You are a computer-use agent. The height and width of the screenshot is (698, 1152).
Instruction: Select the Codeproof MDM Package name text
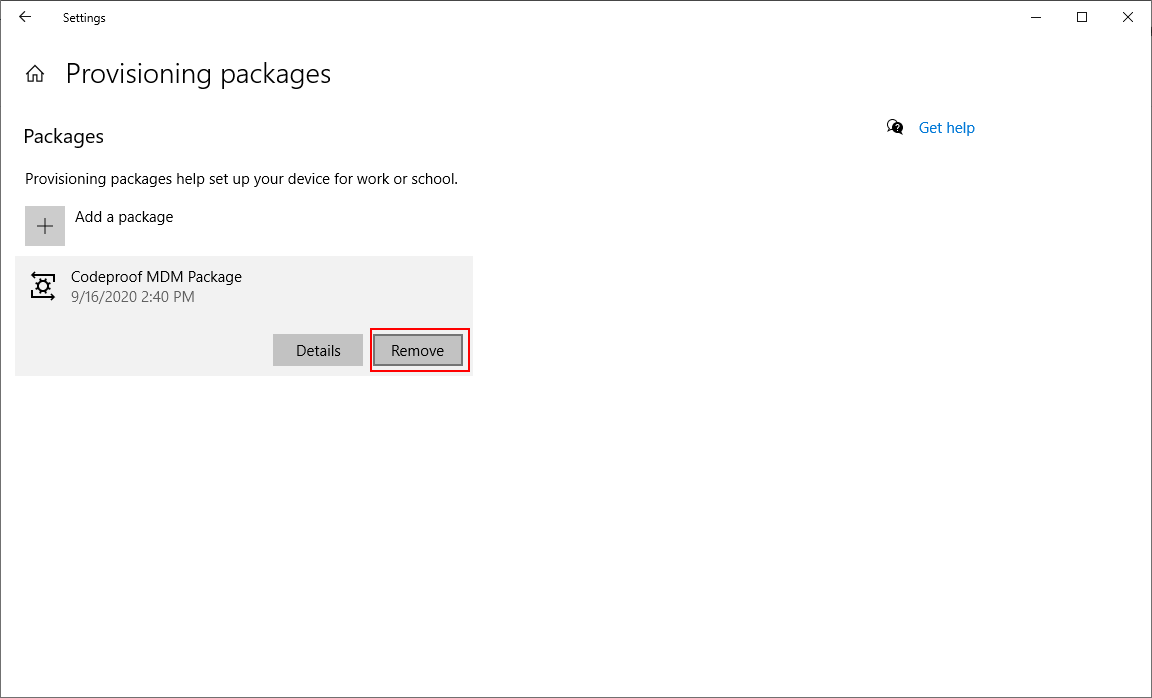point(156,277)
